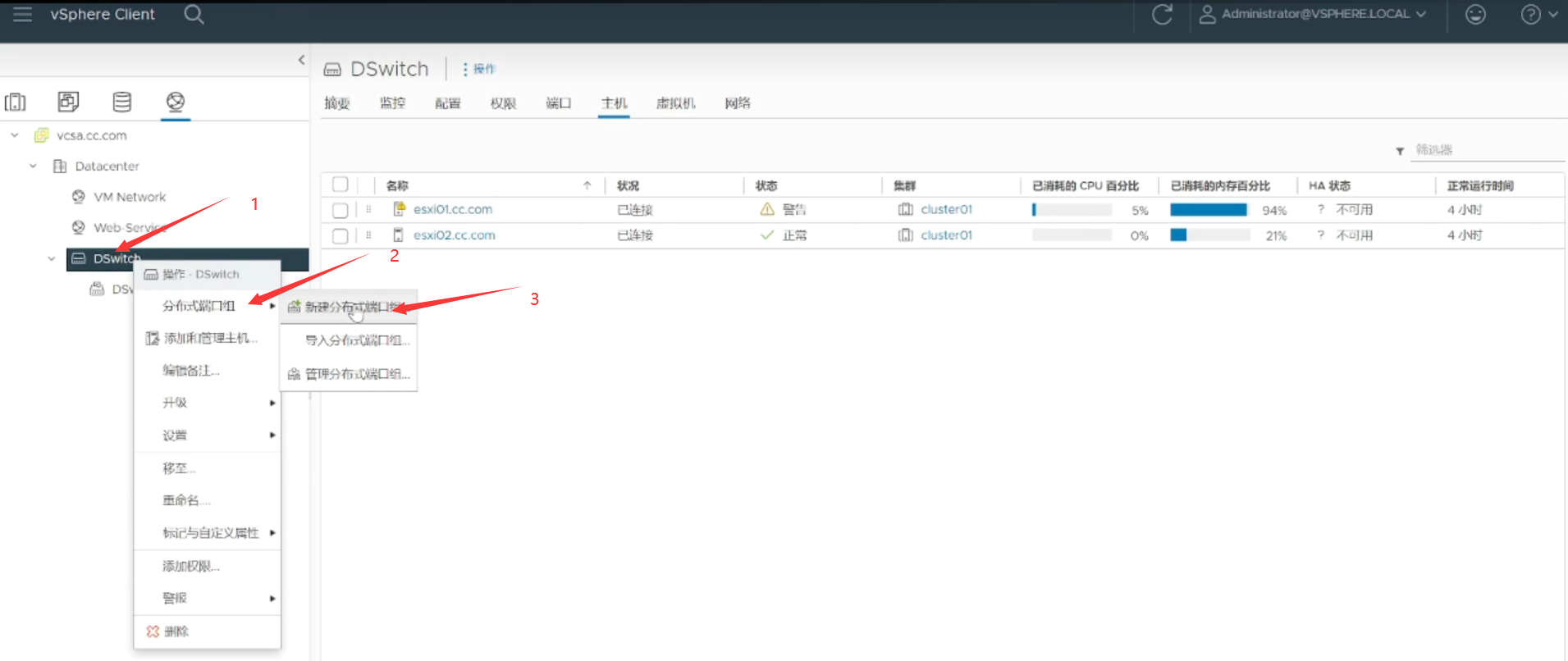Click the search magnifier icon
Viewport: 1568px width, 661px height.
(x=194, y=14)
